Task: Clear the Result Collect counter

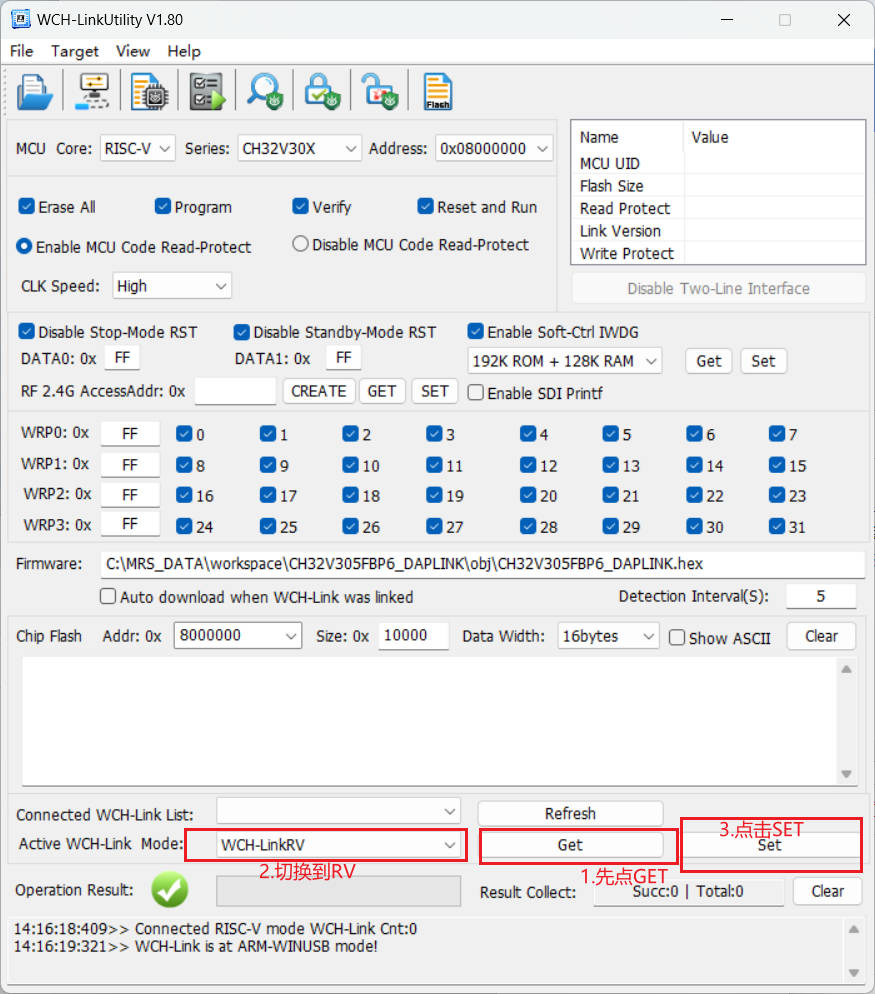Action: pos(827,891)
